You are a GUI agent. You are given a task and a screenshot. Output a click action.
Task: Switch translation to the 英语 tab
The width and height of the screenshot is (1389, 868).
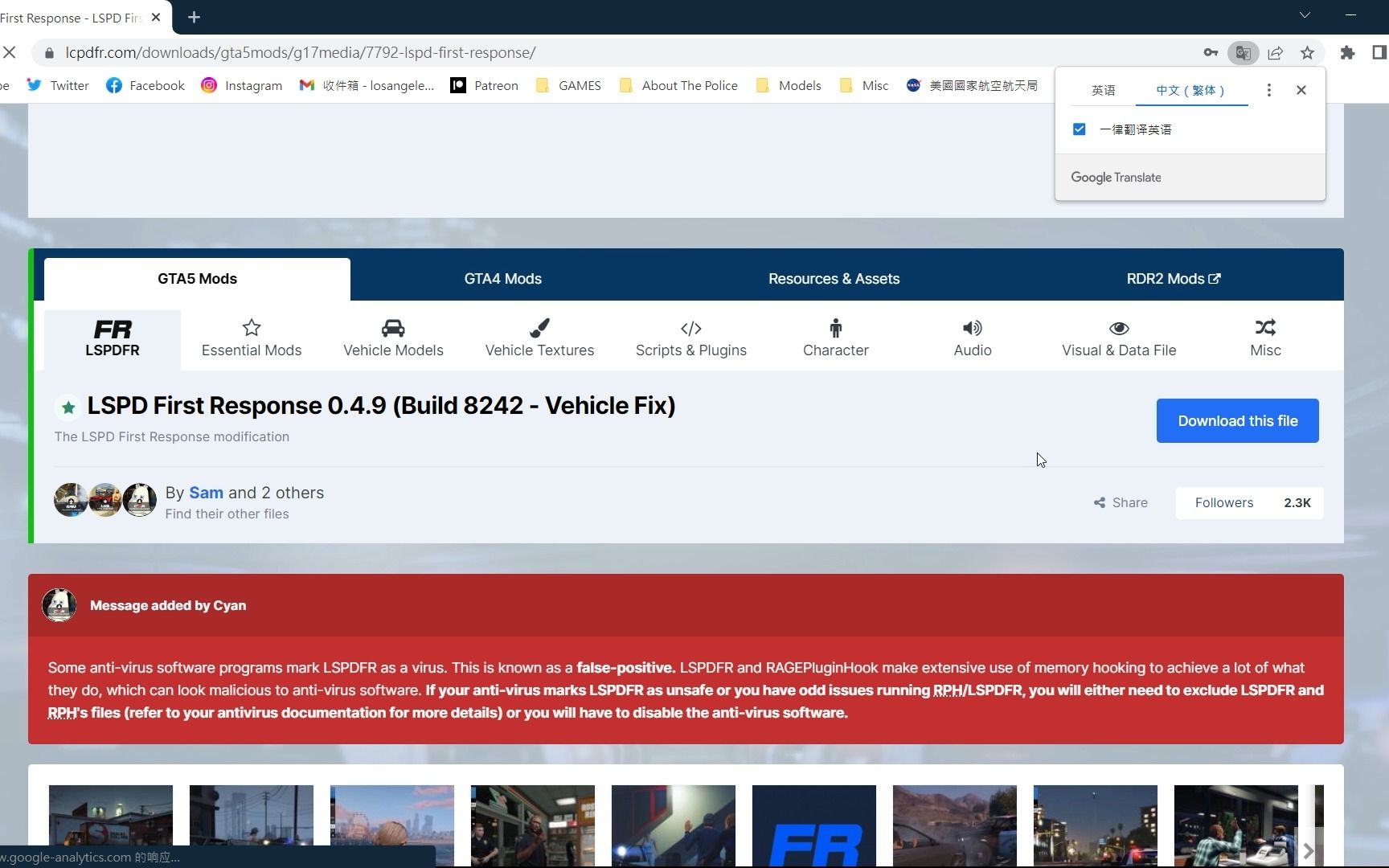pyautogui.click(x=1104, y=90)
